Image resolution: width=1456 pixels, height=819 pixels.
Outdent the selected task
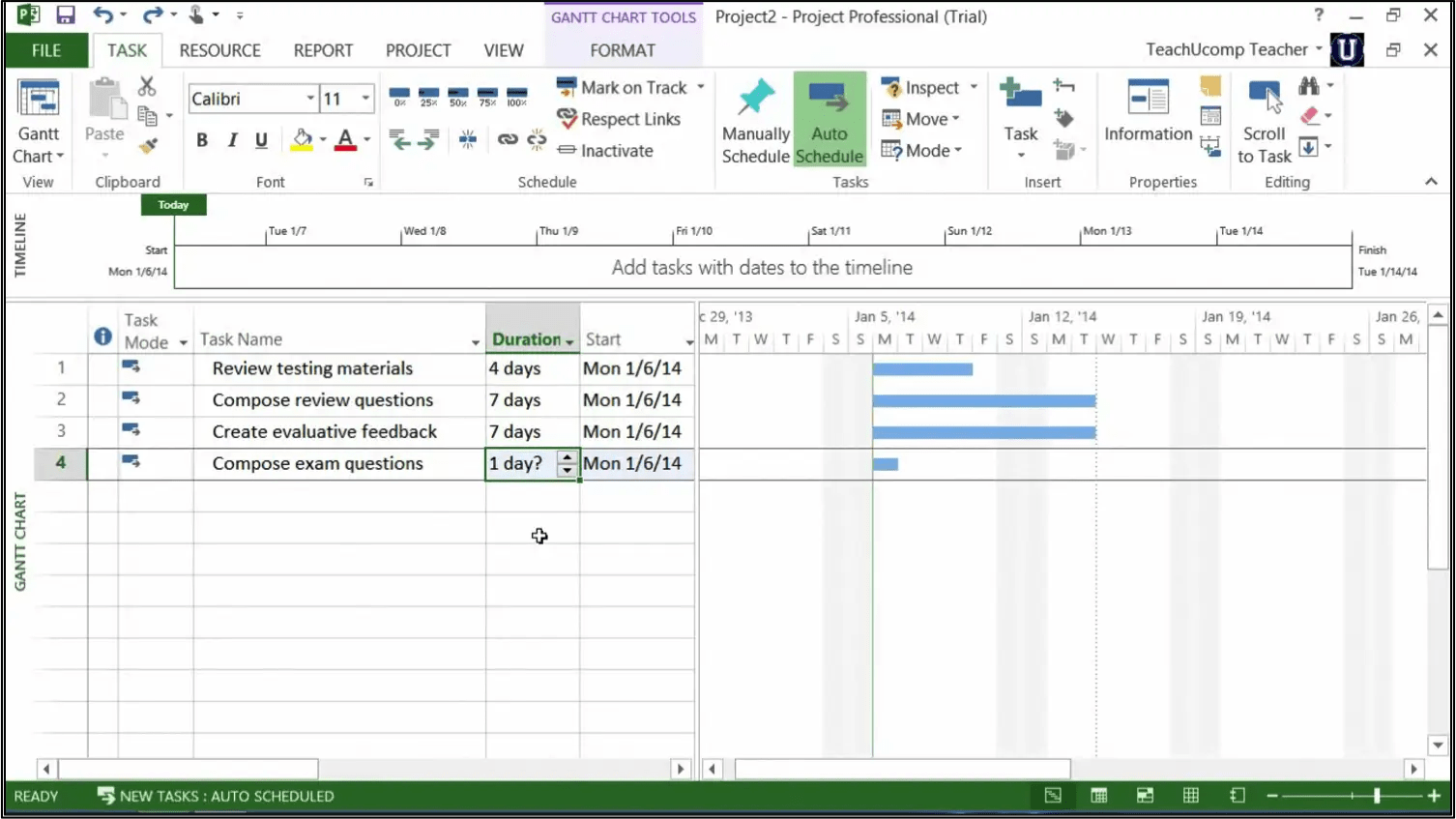pos(399,140)
